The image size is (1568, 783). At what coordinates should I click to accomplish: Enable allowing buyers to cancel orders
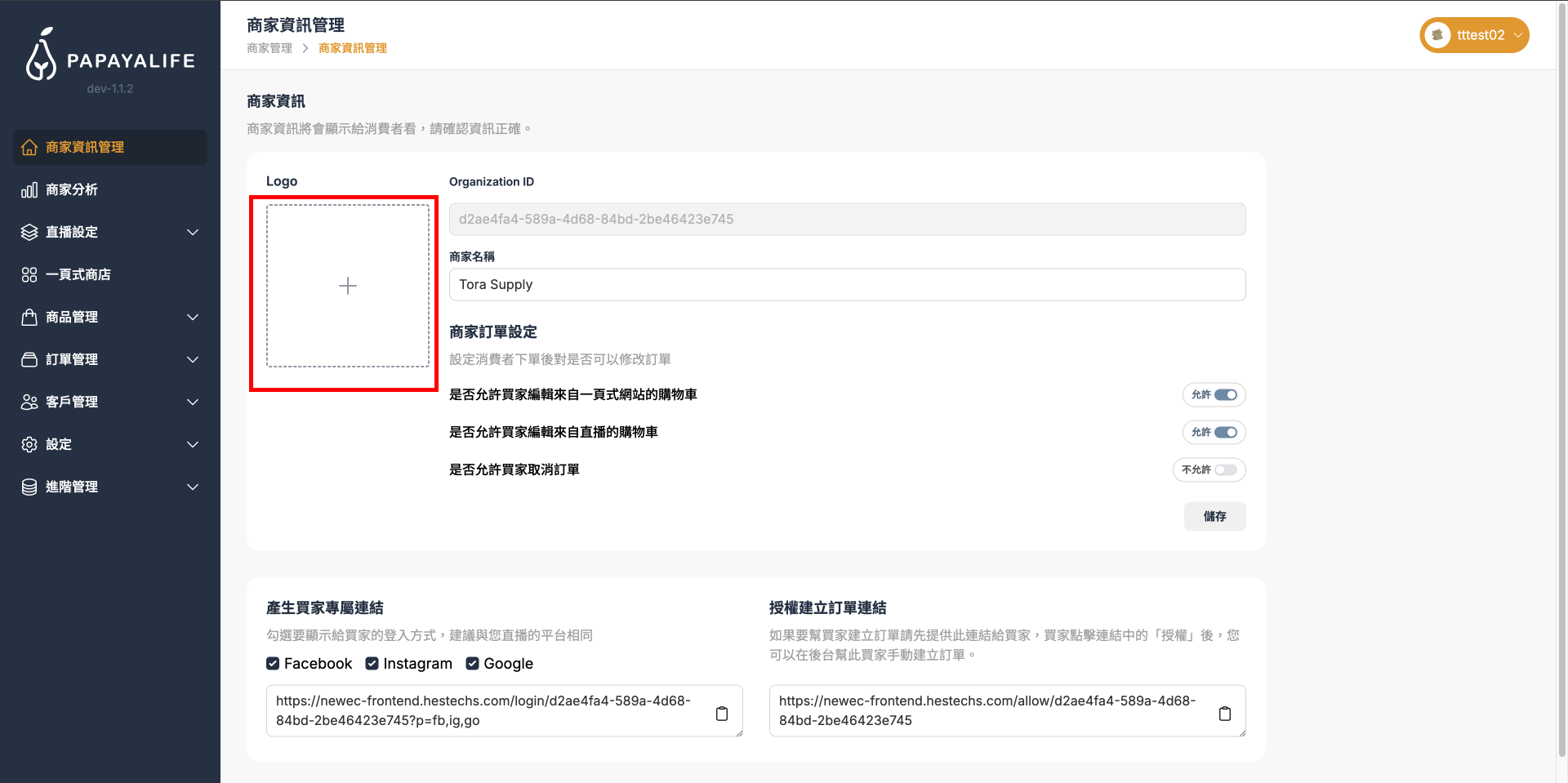click(x=1225, y=470)
